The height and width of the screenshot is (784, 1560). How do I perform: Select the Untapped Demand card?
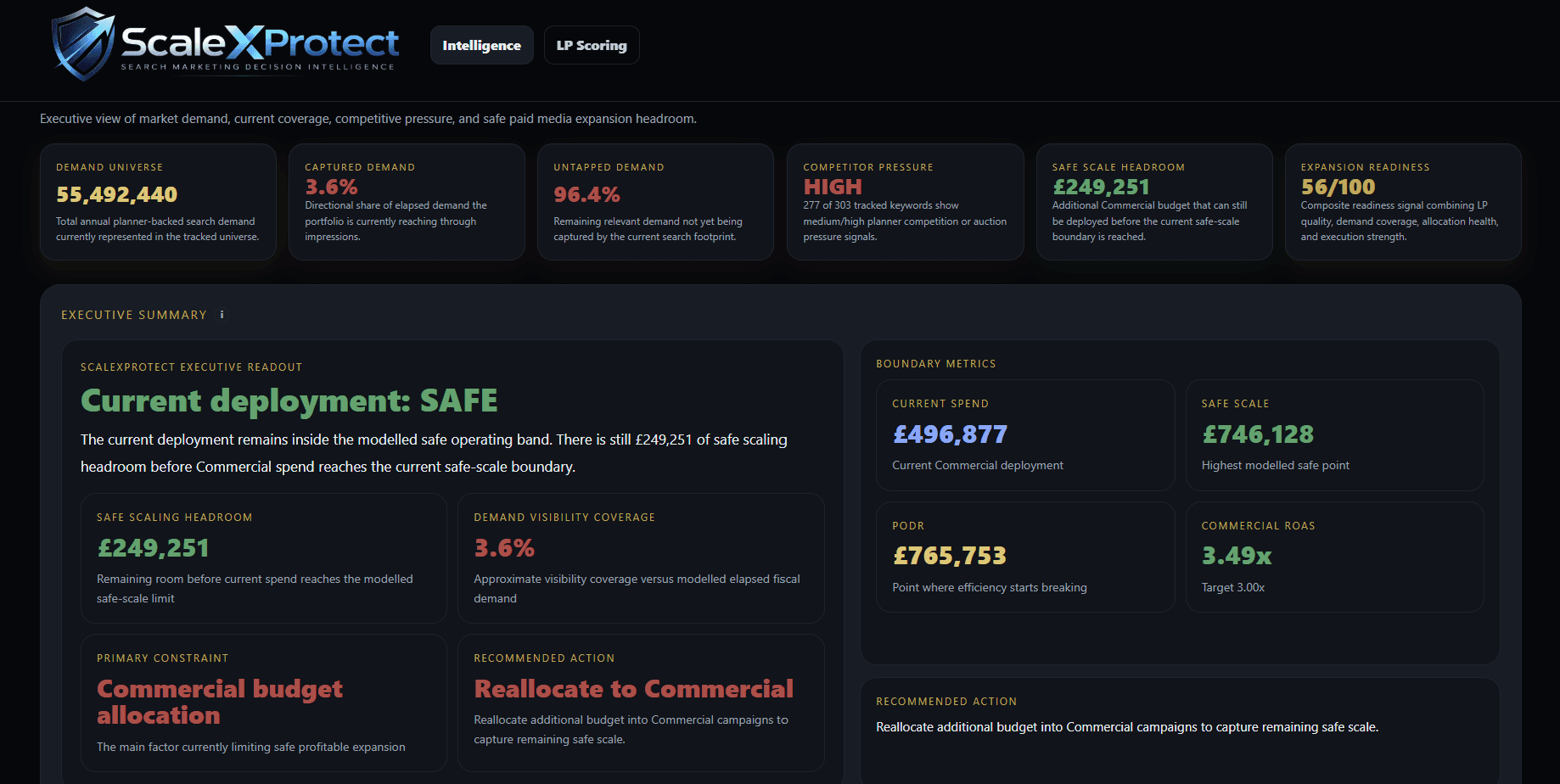click(x=655, y=202)
